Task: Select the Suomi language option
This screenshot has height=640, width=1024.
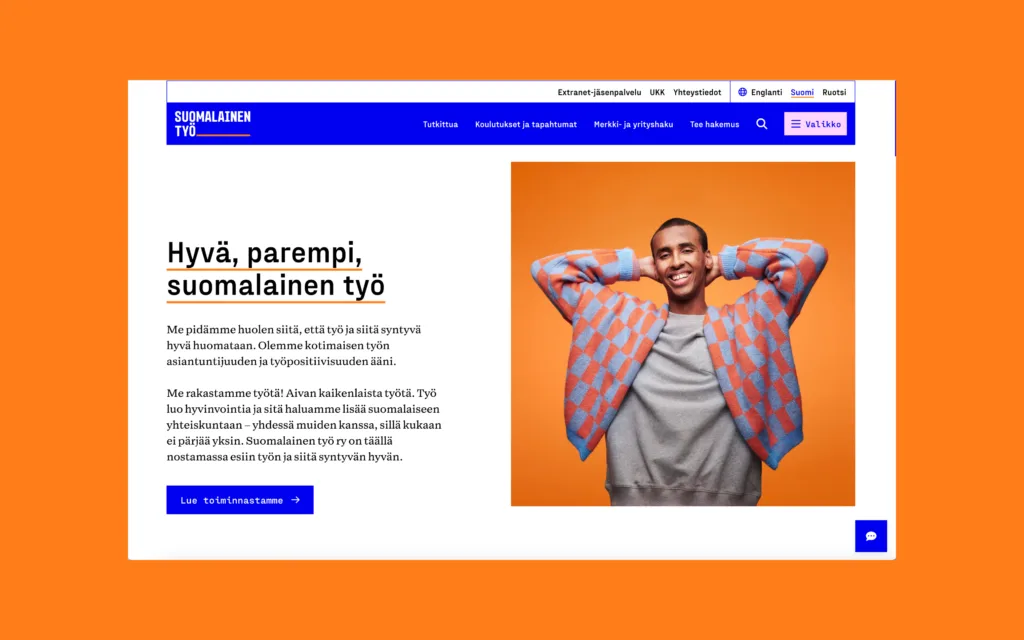Action: [802, 92]
